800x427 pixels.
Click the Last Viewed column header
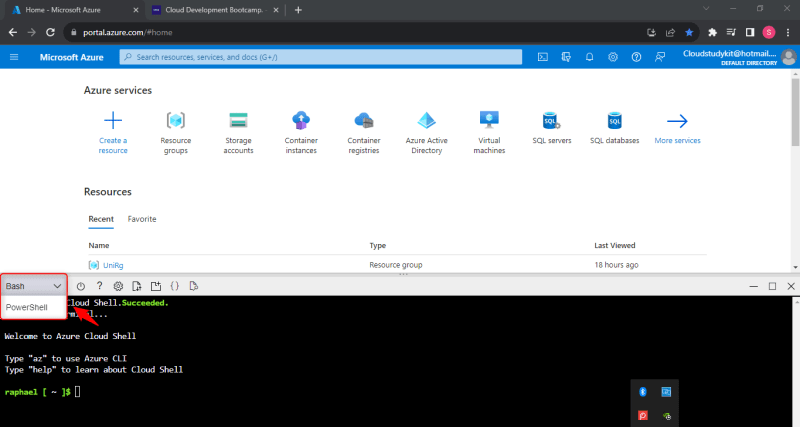click(614, 245)
